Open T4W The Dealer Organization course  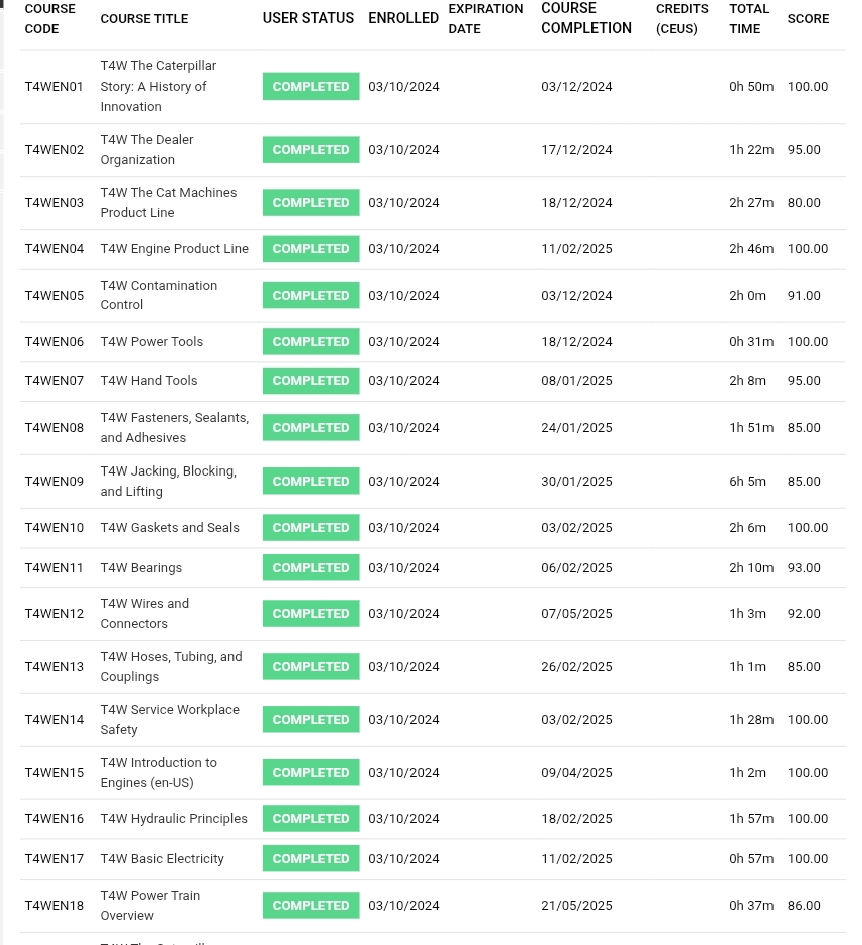pyautogui.click(x=146, y=149)
